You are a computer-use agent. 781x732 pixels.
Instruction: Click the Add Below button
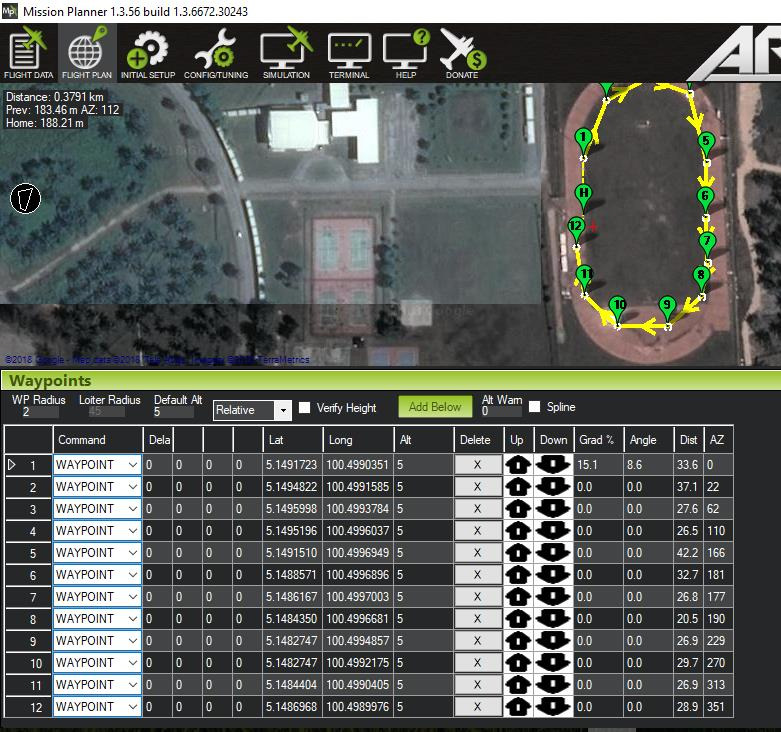[435, 407]
